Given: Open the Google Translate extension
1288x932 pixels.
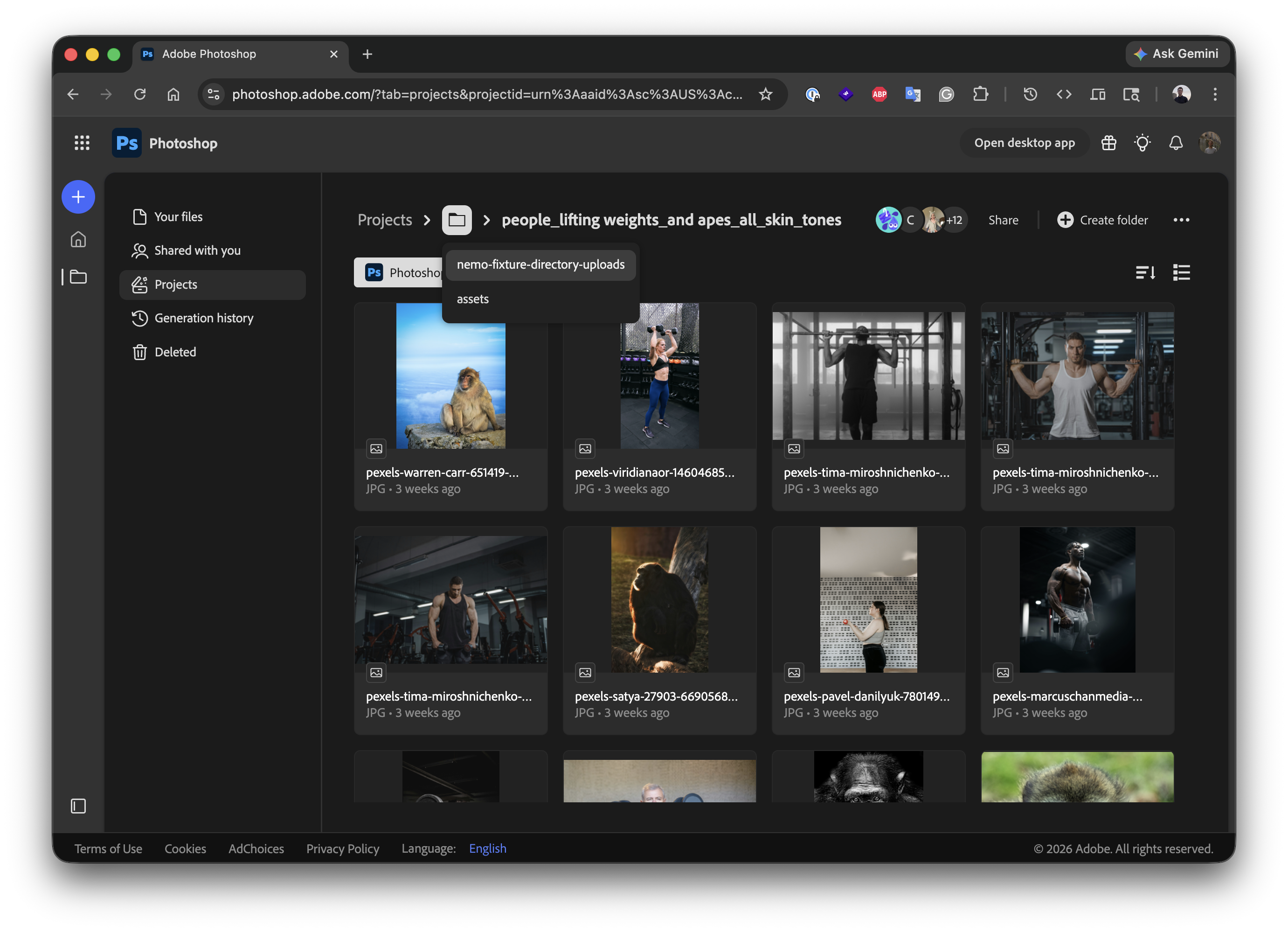Looking at the screenshot, I should point(913,94).
